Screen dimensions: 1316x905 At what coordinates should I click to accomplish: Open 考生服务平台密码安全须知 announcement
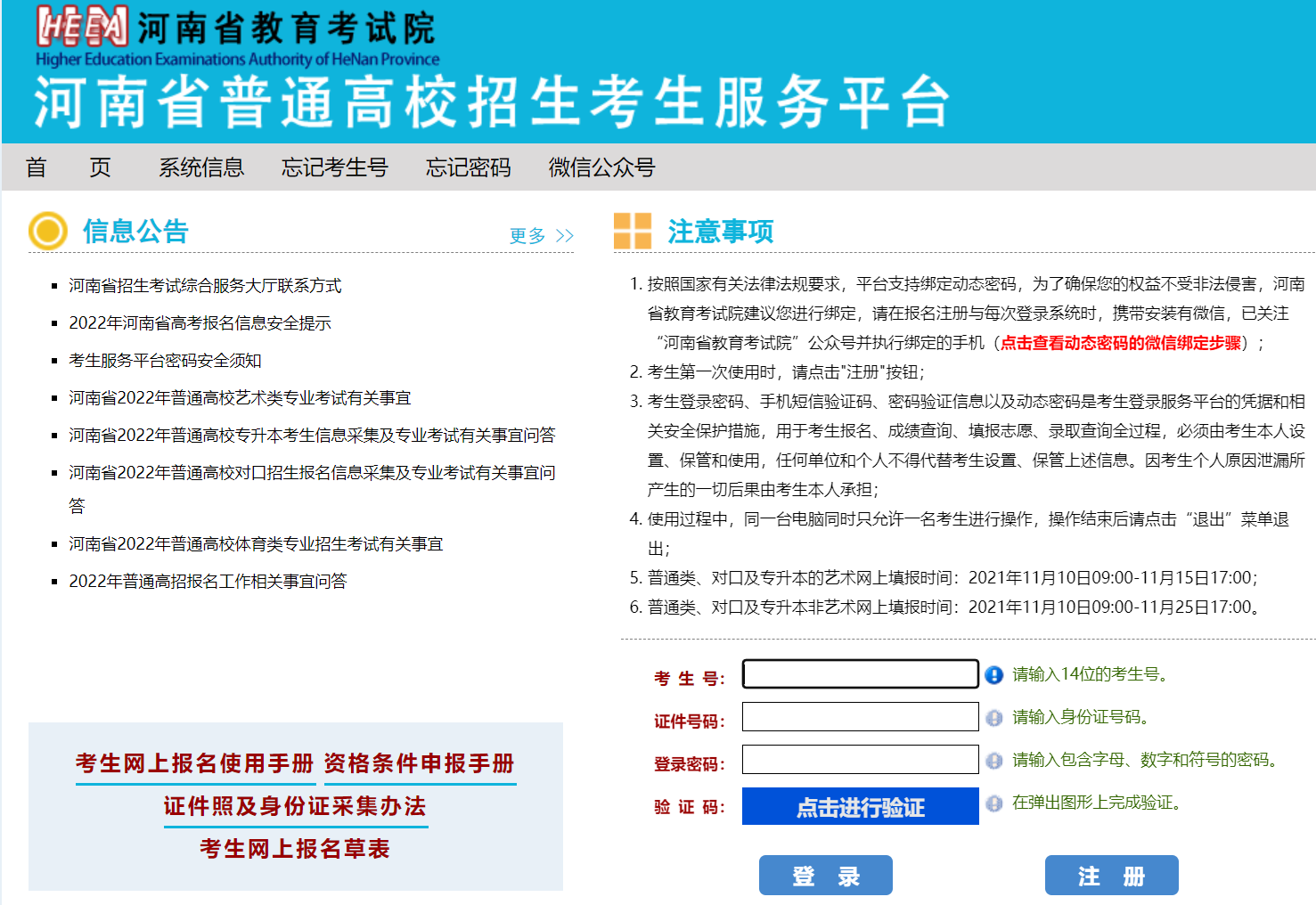(x=165, y=361)
